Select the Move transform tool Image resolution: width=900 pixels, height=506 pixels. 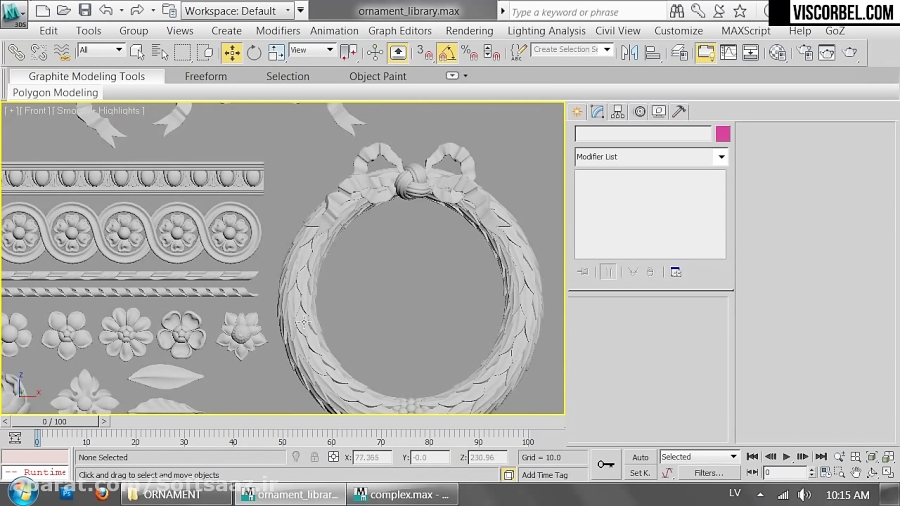pos(231,52)
